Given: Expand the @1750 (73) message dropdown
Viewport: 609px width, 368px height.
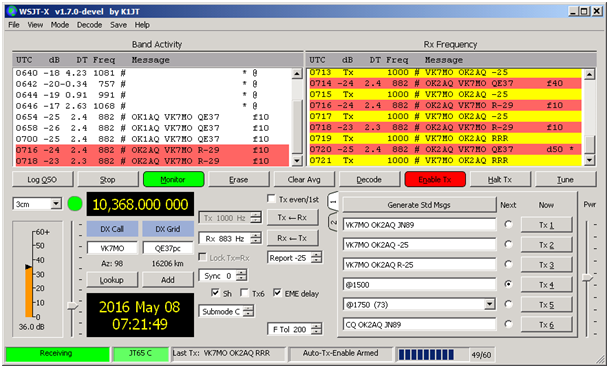Looking at the screenshot, I should coord(490,305).
